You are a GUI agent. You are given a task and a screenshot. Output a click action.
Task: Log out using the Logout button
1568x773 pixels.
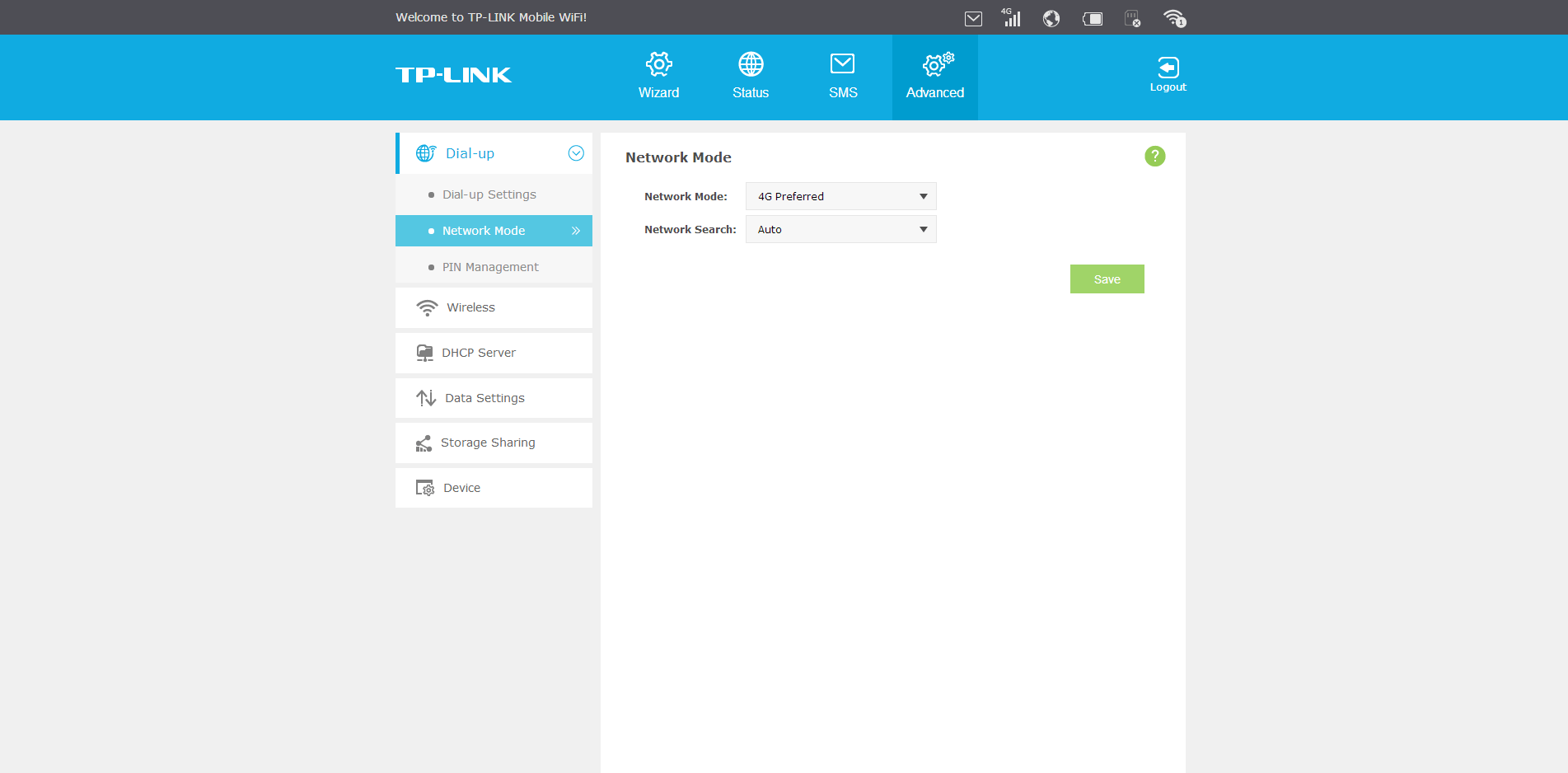click(1168, 74)
